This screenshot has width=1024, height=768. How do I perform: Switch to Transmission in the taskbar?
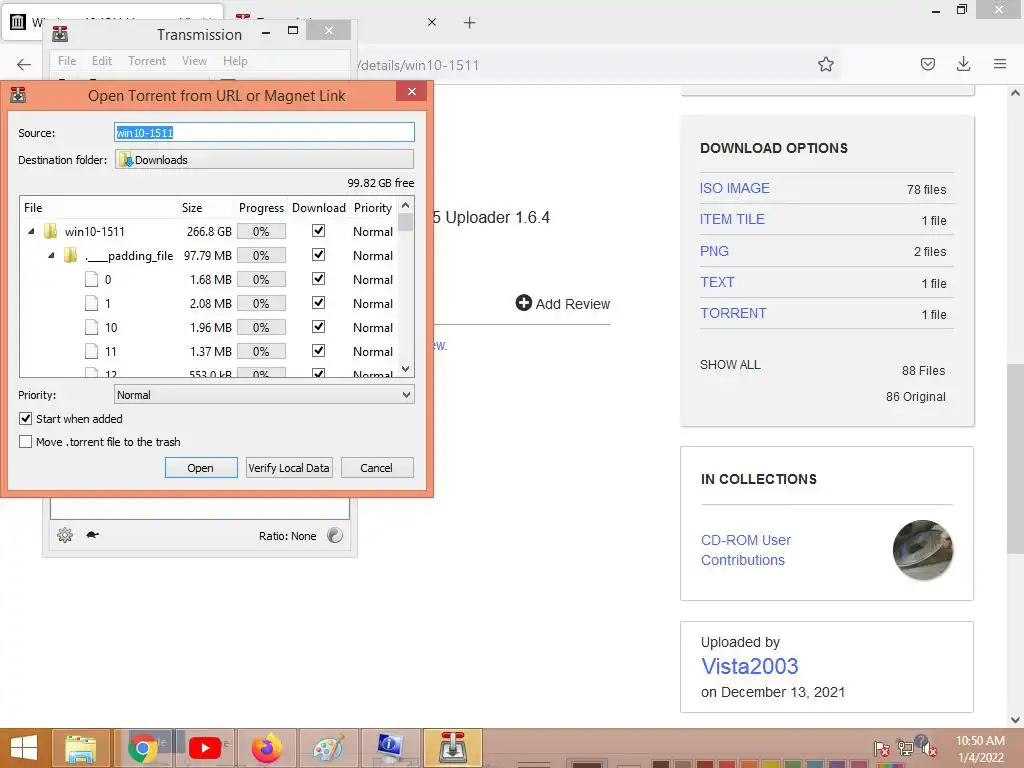tap(452, 748)
